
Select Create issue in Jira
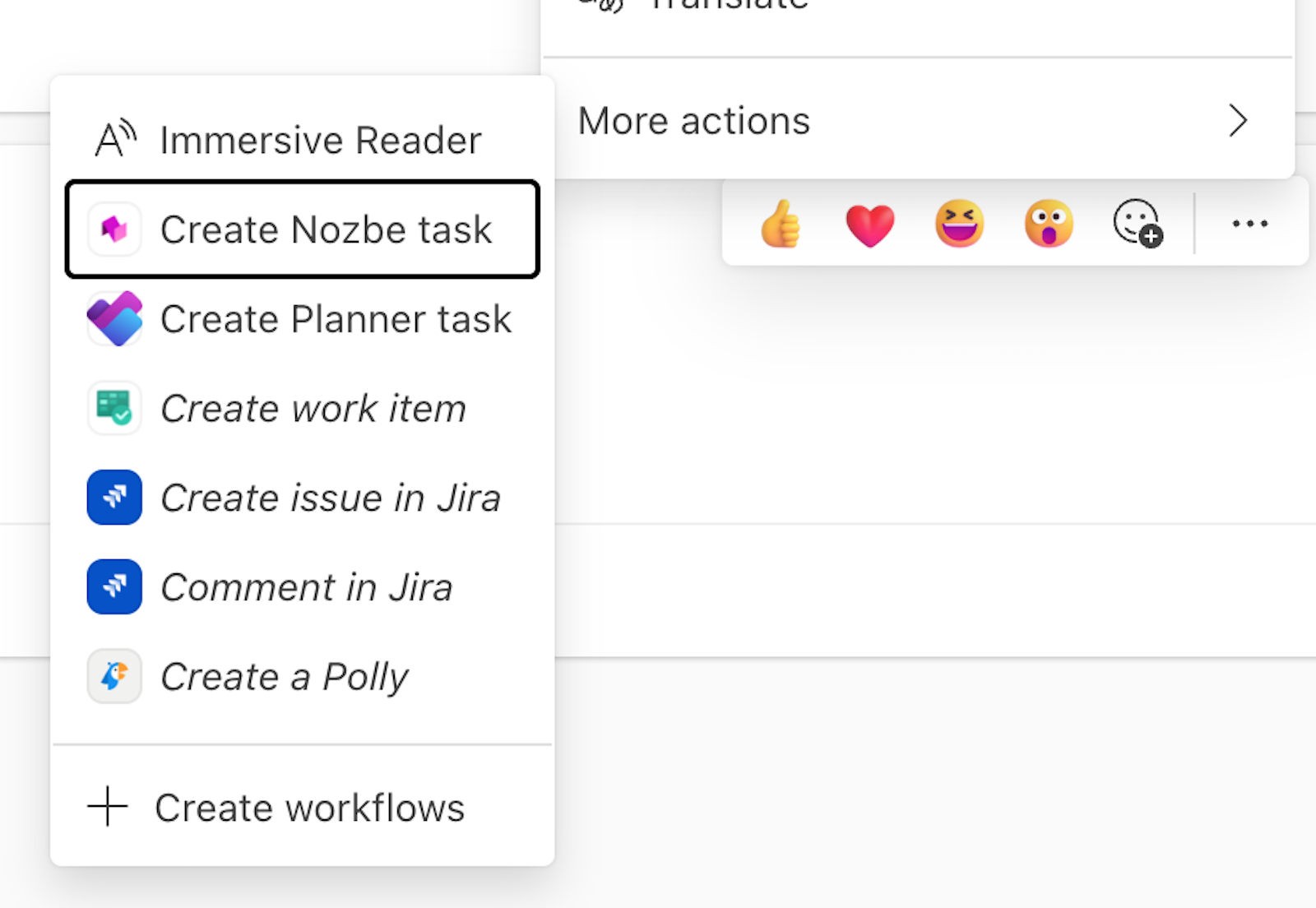(331, 498)
